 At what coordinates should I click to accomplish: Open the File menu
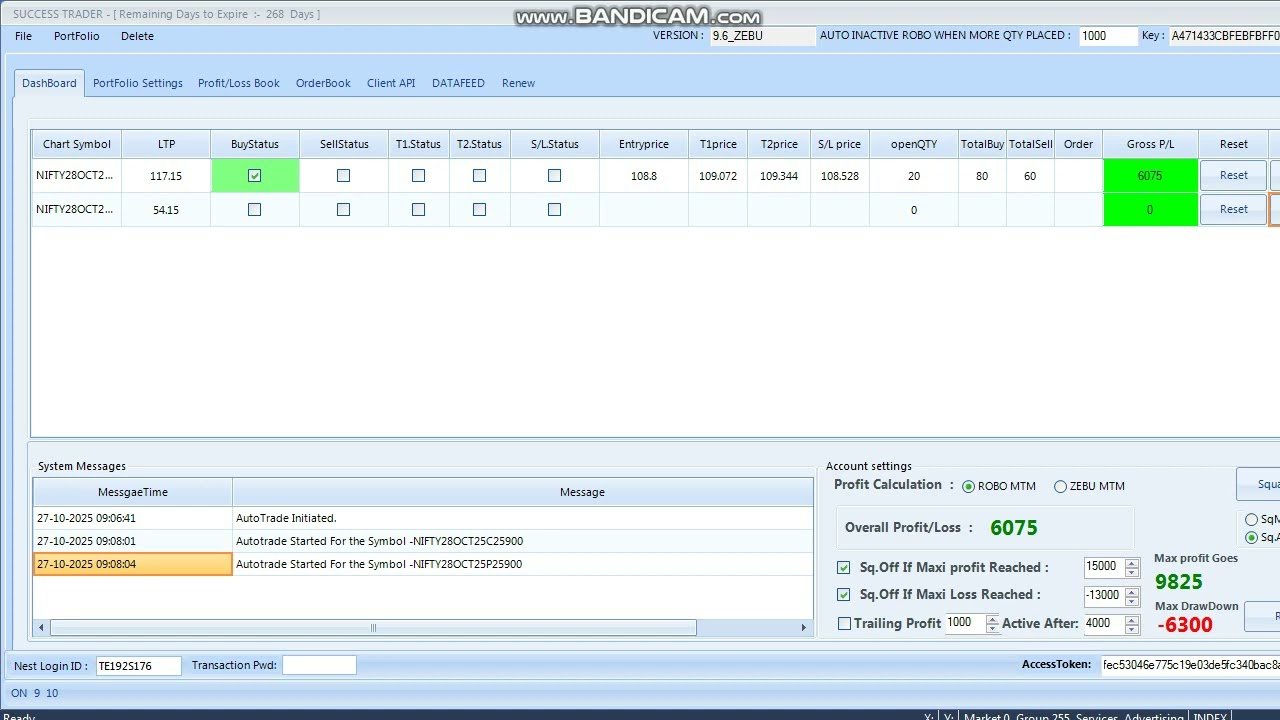pyautogui.click(x=23, y=36)
